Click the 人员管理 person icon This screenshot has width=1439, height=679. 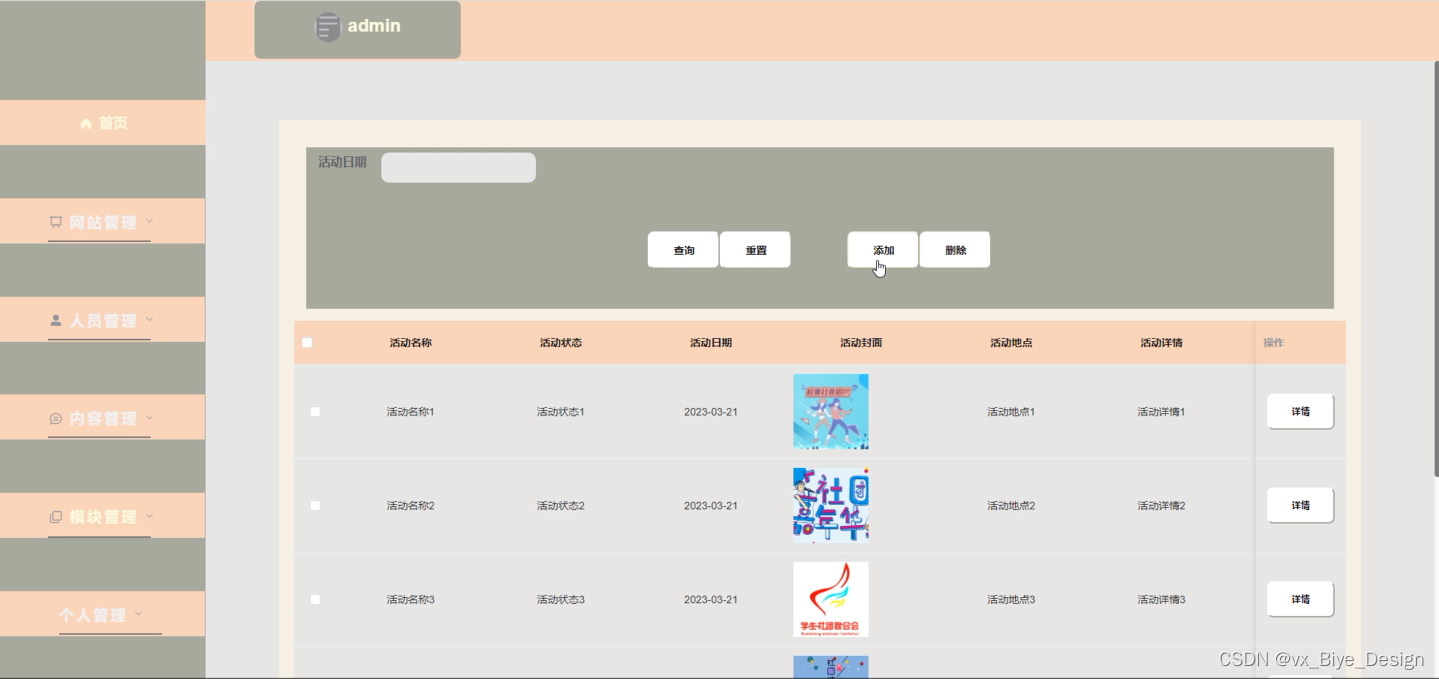56,321
